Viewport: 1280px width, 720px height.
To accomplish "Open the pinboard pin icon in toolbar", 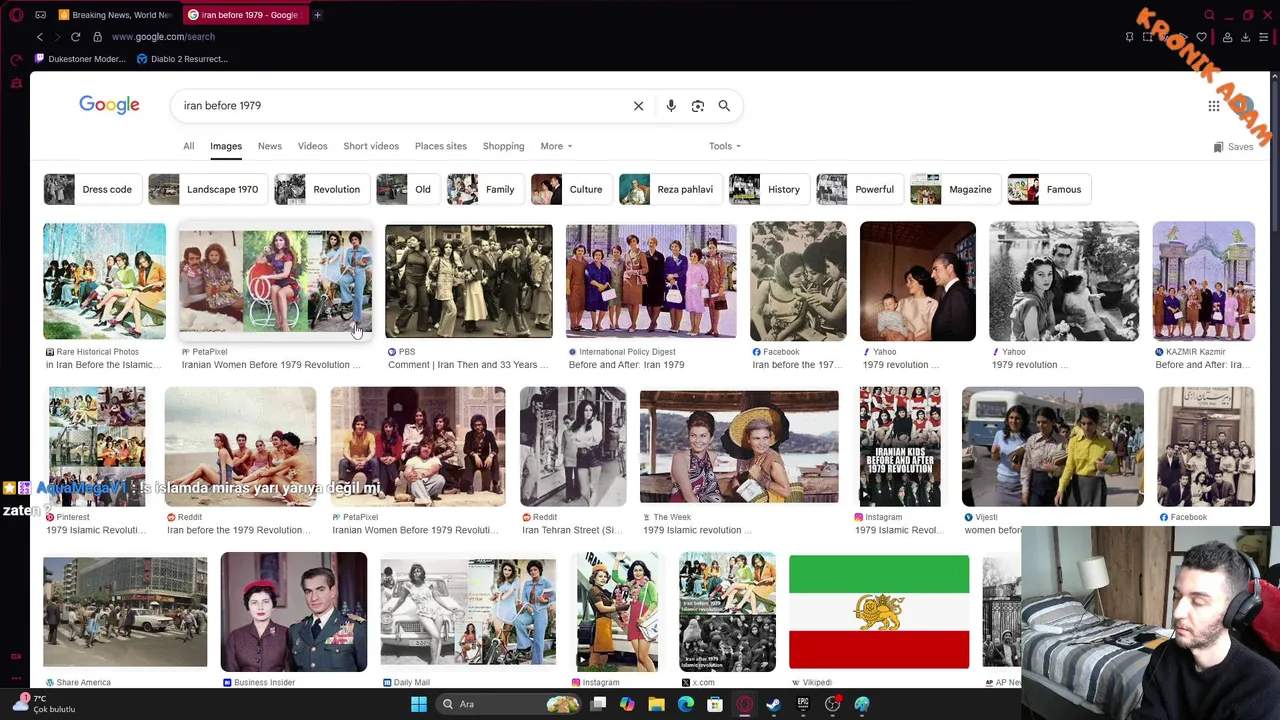I will point(1129,37).
